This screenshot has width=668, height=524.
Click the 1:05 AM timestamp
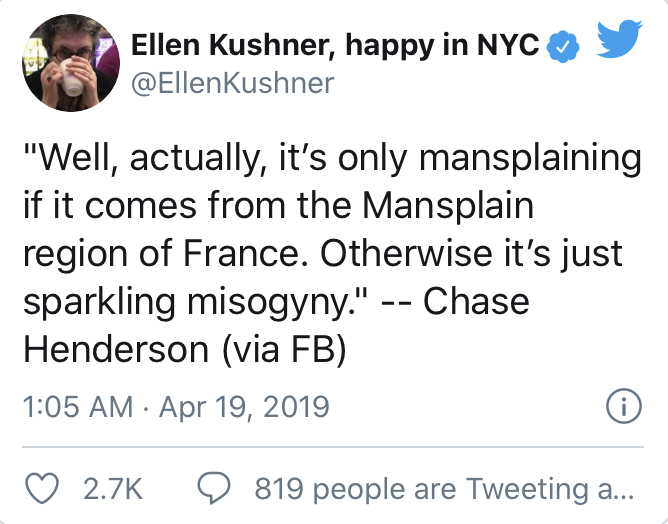click(x=78, y=406)
